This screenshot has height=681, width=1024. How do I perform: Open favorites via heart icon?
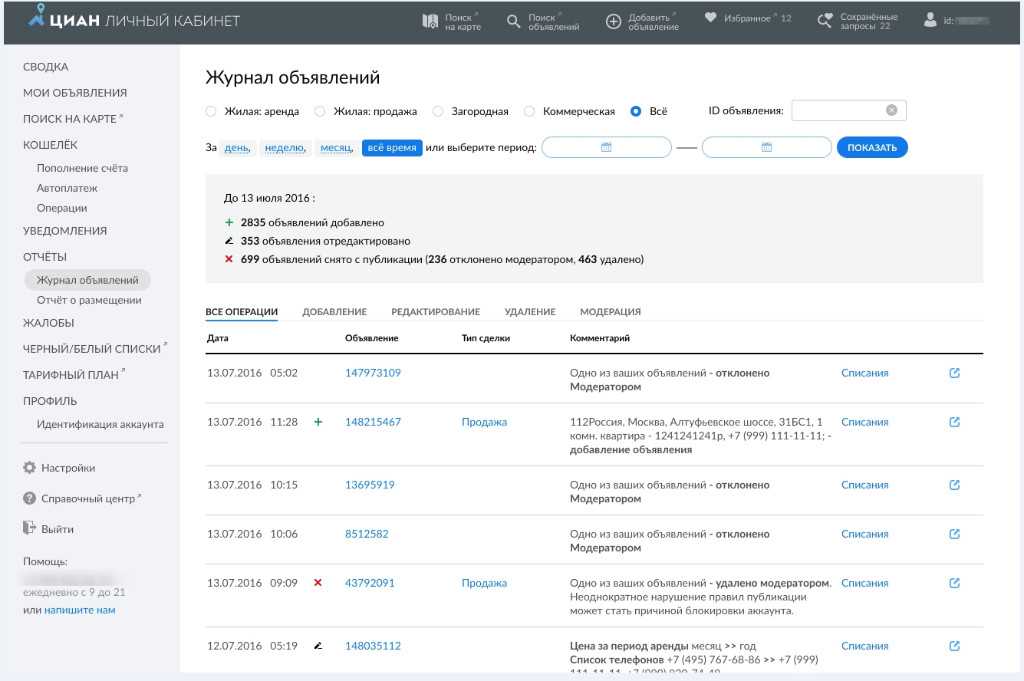tap(711, 18)
